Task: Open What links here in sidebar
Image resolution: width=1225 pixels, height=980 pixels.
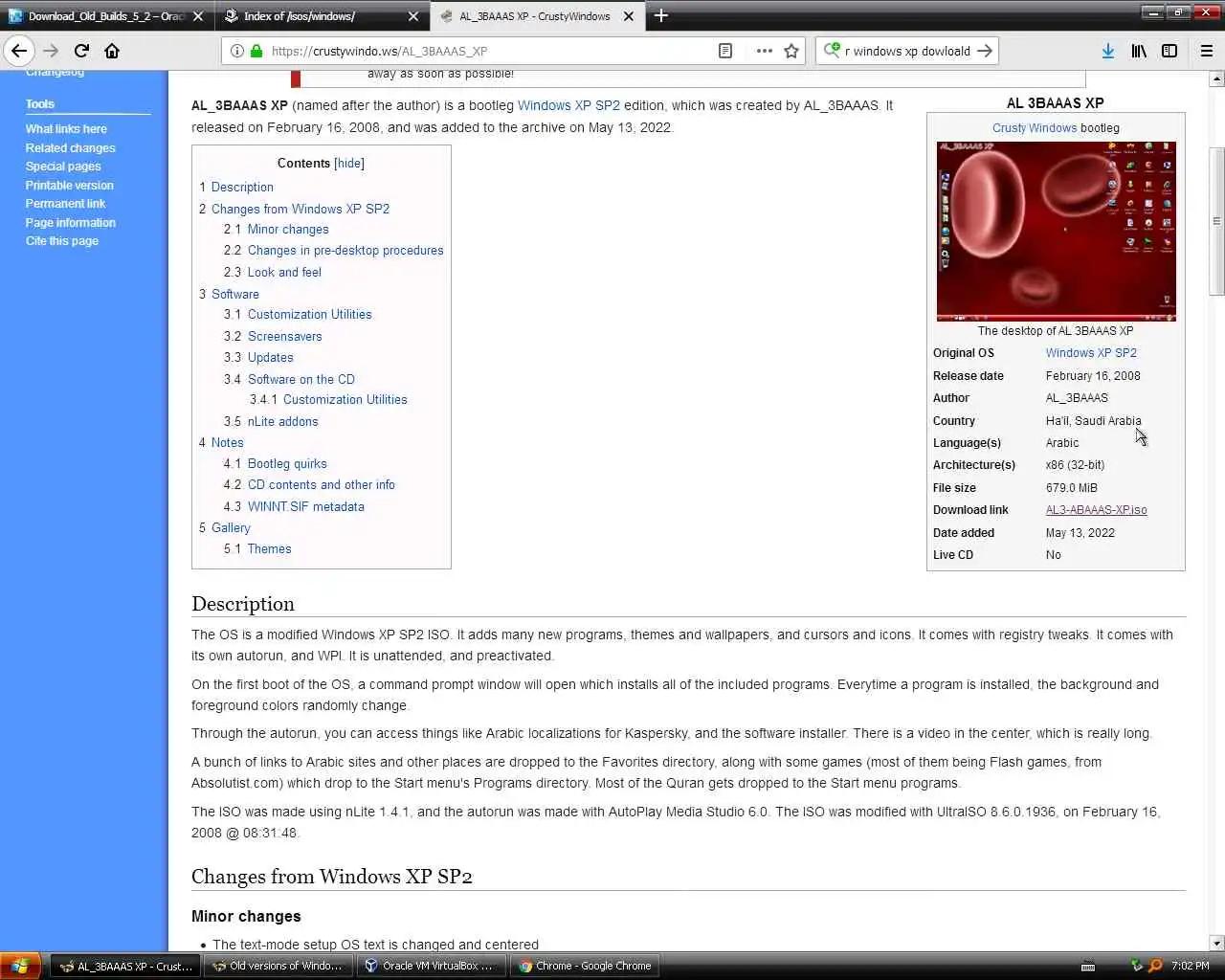Action: pyautogui.click(x=66, y=129)
